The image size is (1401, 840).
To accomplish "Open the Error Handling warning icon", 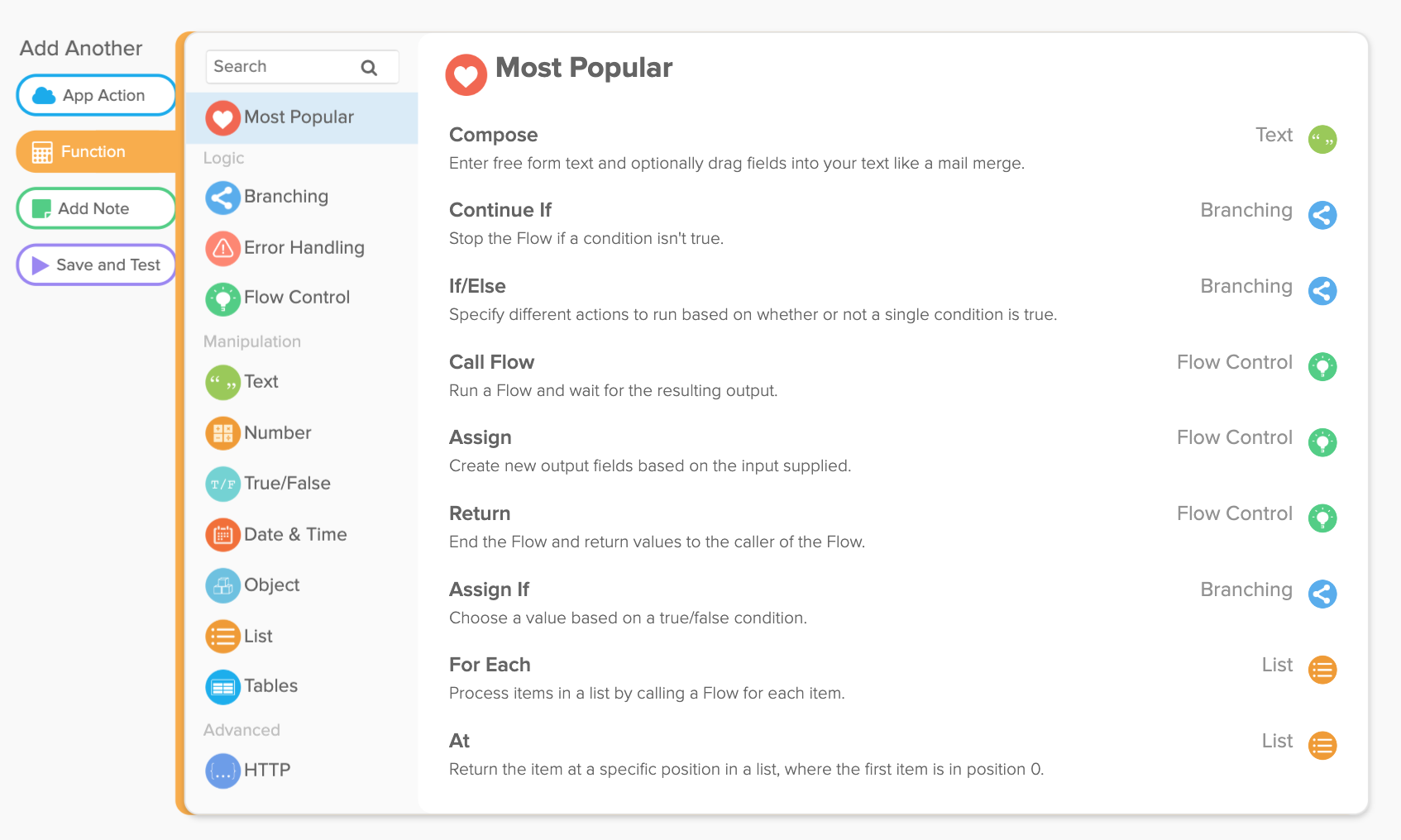I will (222, 248).
